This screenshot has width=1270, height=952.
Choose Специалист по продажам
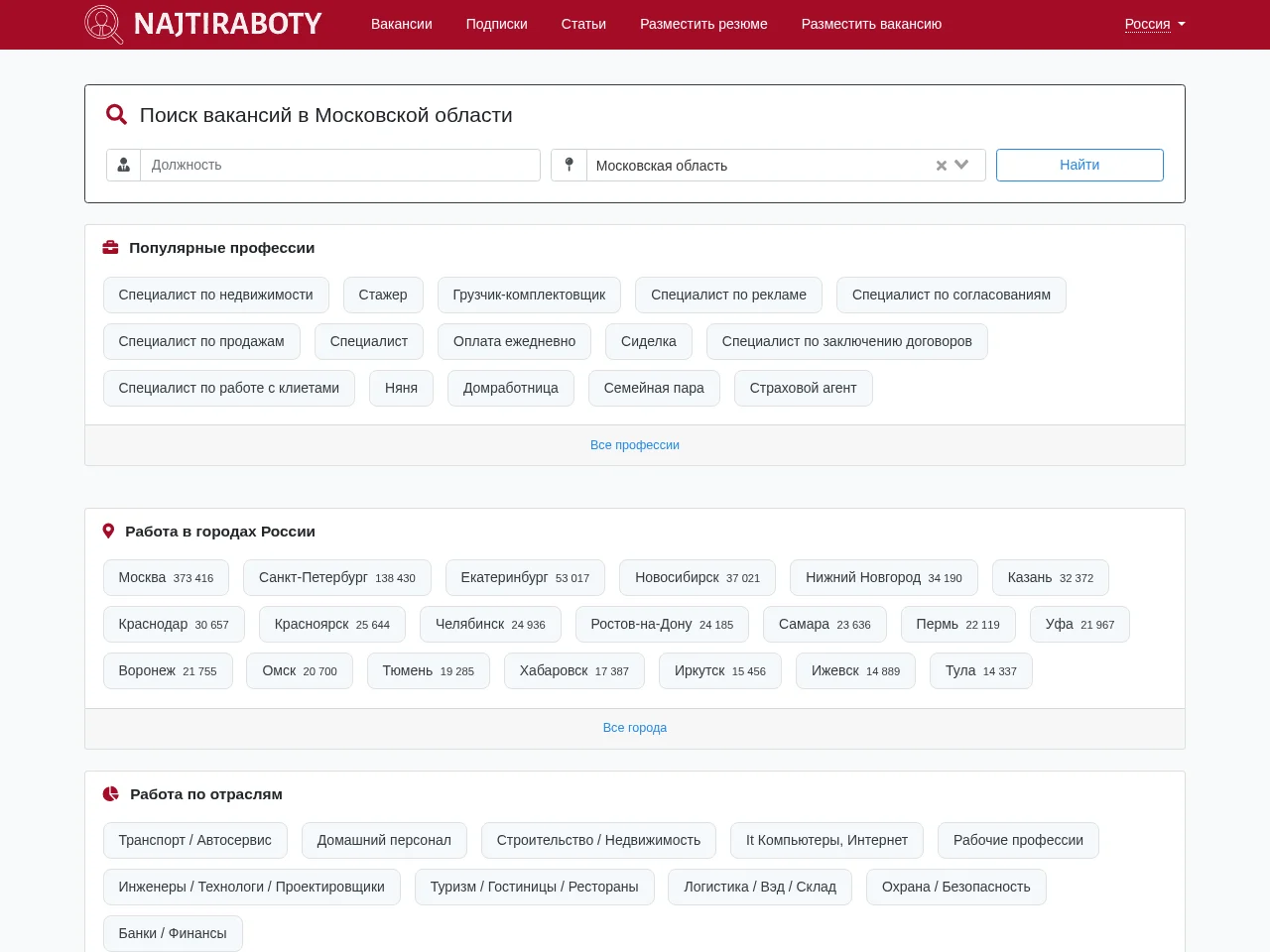pyautogui.click(x=201, y=342)
